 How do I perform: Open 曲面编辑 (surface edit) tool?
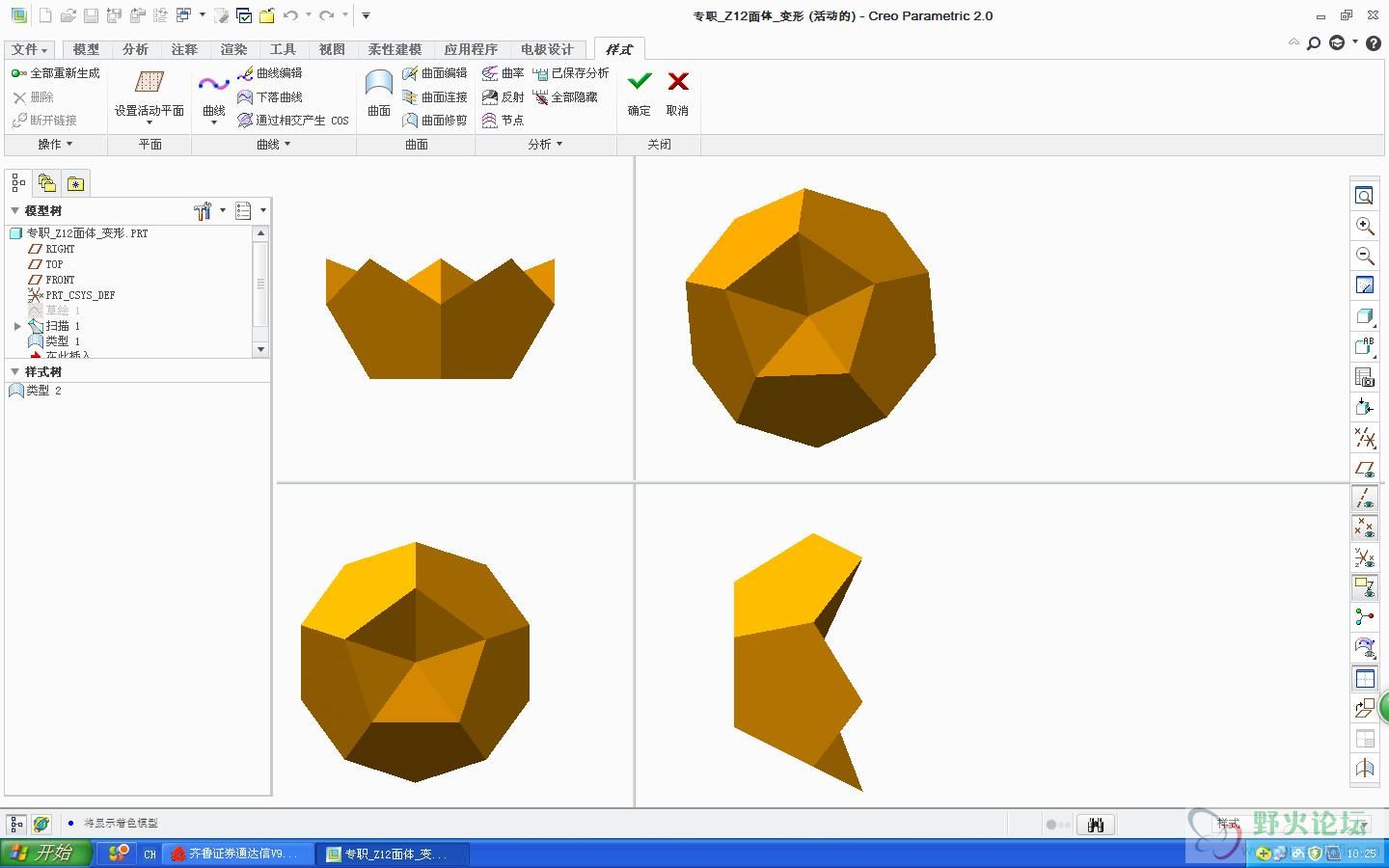click(434, 73)
